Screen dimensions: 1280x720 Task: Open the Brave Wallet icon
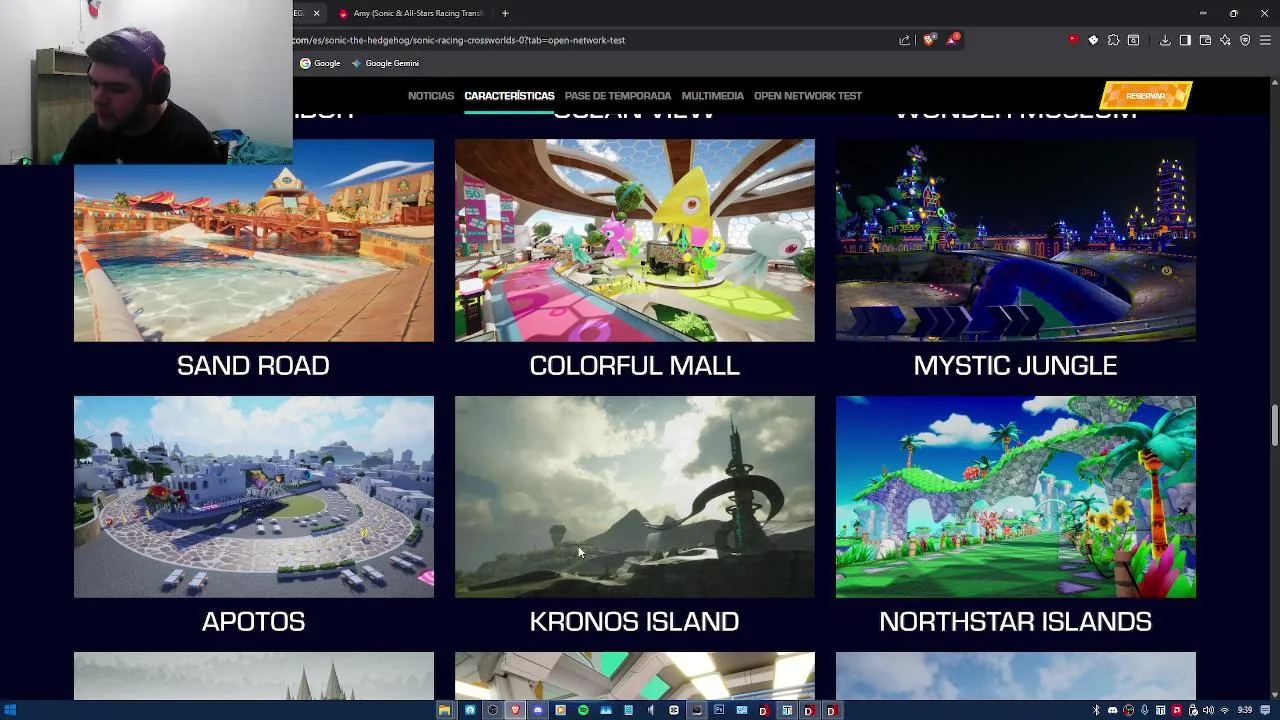tap(1205, 40)
